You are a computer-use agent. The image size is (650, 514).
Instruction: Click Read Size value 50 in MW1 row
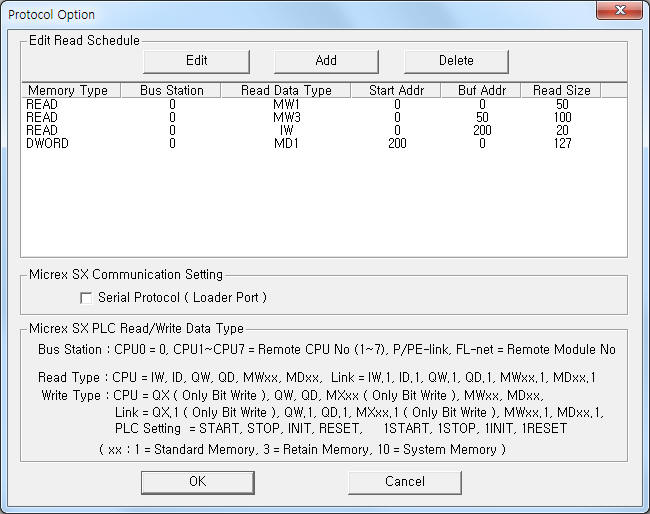click(x=562, y=104)
